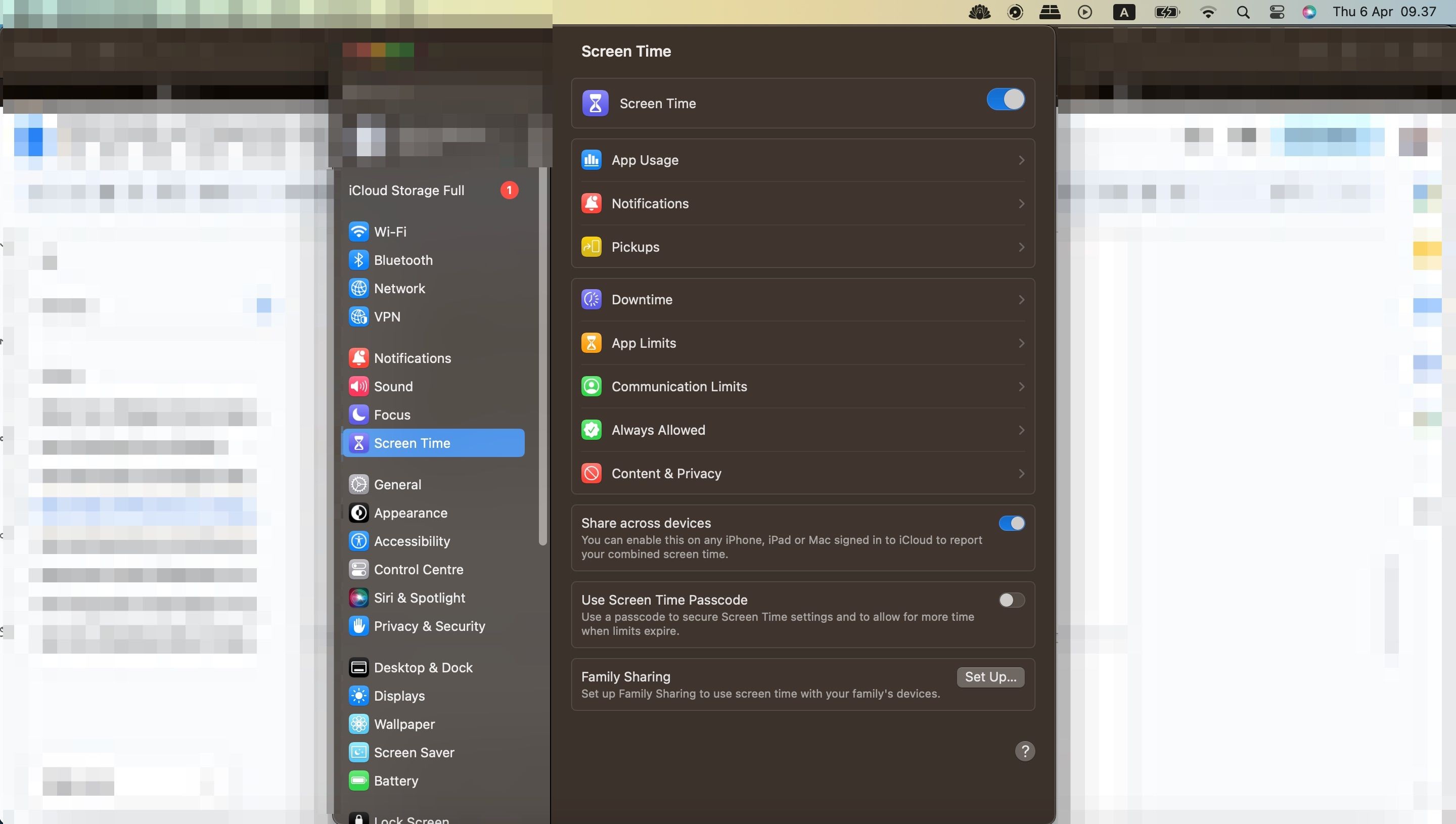Viewport: 1456px width, 824px height.
Task: Open Privacy & Security in sidebar
Action: pyautogui.click(x=433, y=625)
